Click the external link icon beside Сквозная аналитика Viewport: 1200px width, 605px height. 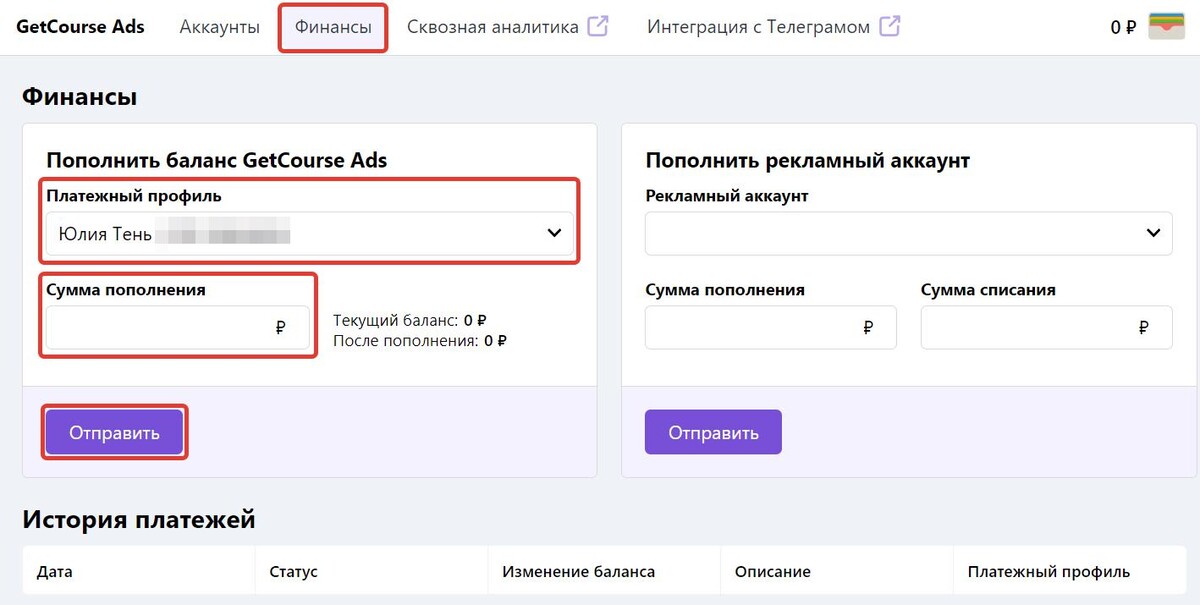click(598, 27)
